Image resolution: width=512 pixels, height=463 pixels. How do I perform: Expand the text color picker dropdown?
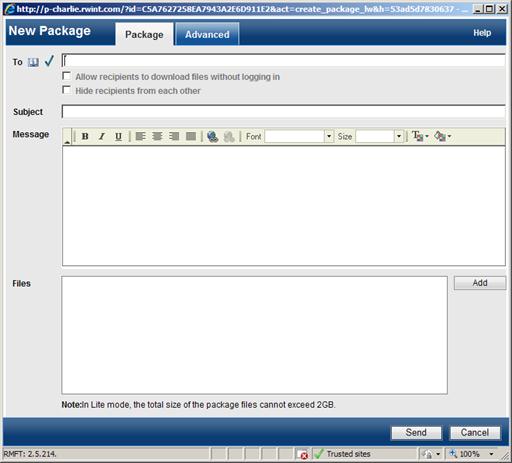coord(427,136)
